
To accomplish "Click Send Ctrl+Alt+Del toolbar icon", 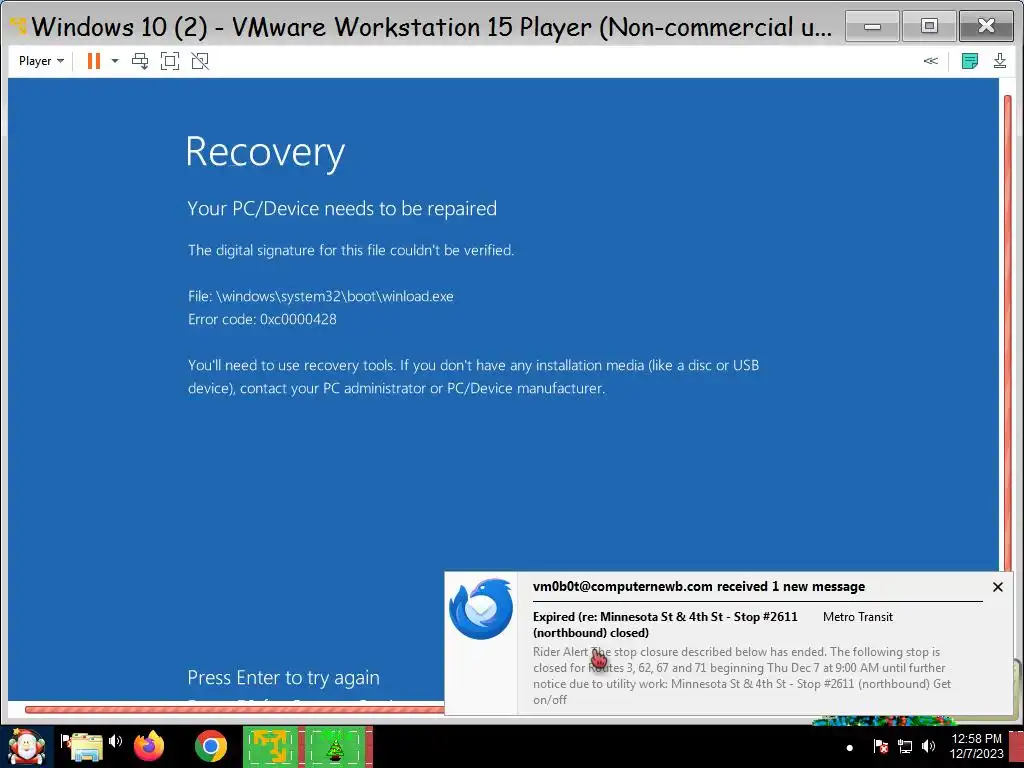I will coord(140,61).
